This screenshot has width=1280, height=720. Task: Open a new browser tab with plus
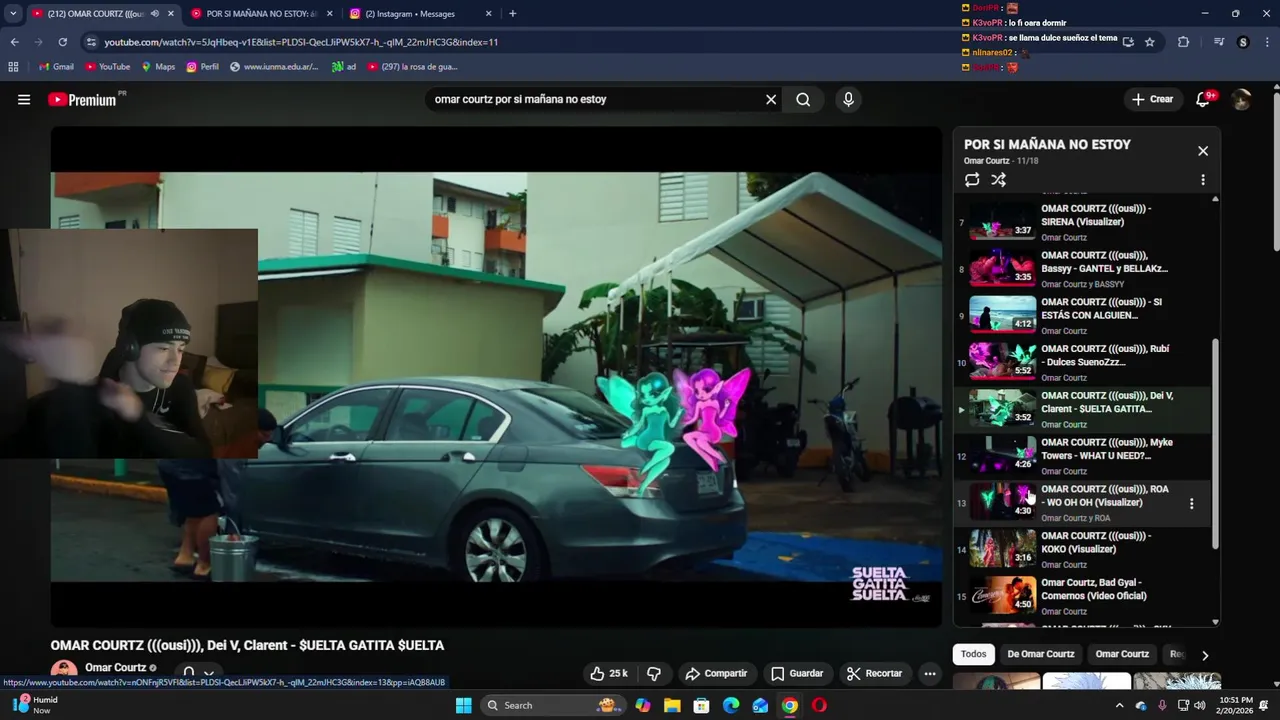(512, 14)
